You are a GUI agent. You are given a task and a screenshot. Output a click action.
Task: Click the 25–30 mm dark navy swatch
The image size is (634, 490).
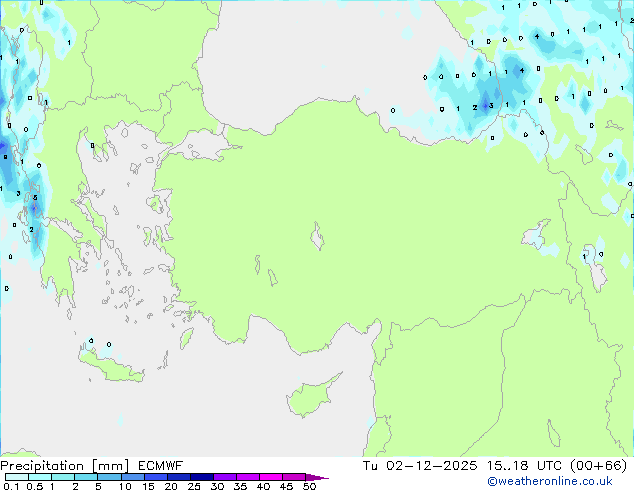(202, 477)
